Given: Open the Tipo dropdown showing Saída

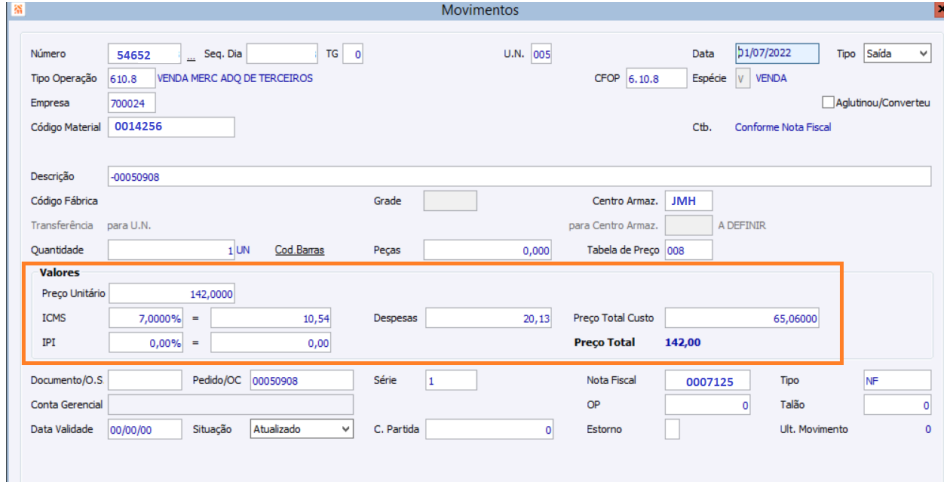Looking at the screenshot, I should 897,54.
